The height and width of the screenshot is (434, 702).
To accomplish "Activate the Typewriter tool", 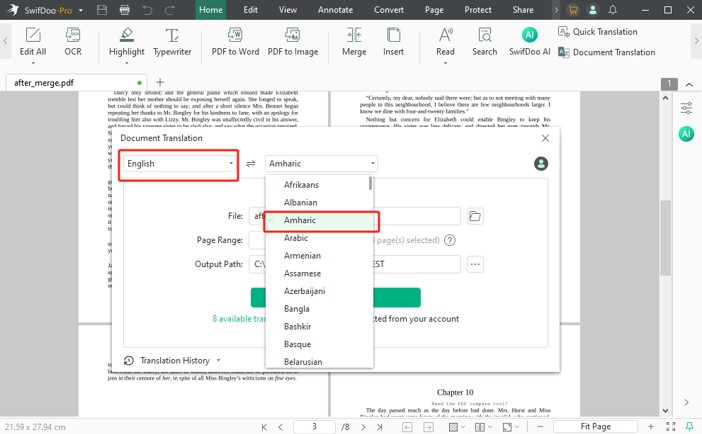I will tap(172, 41).
